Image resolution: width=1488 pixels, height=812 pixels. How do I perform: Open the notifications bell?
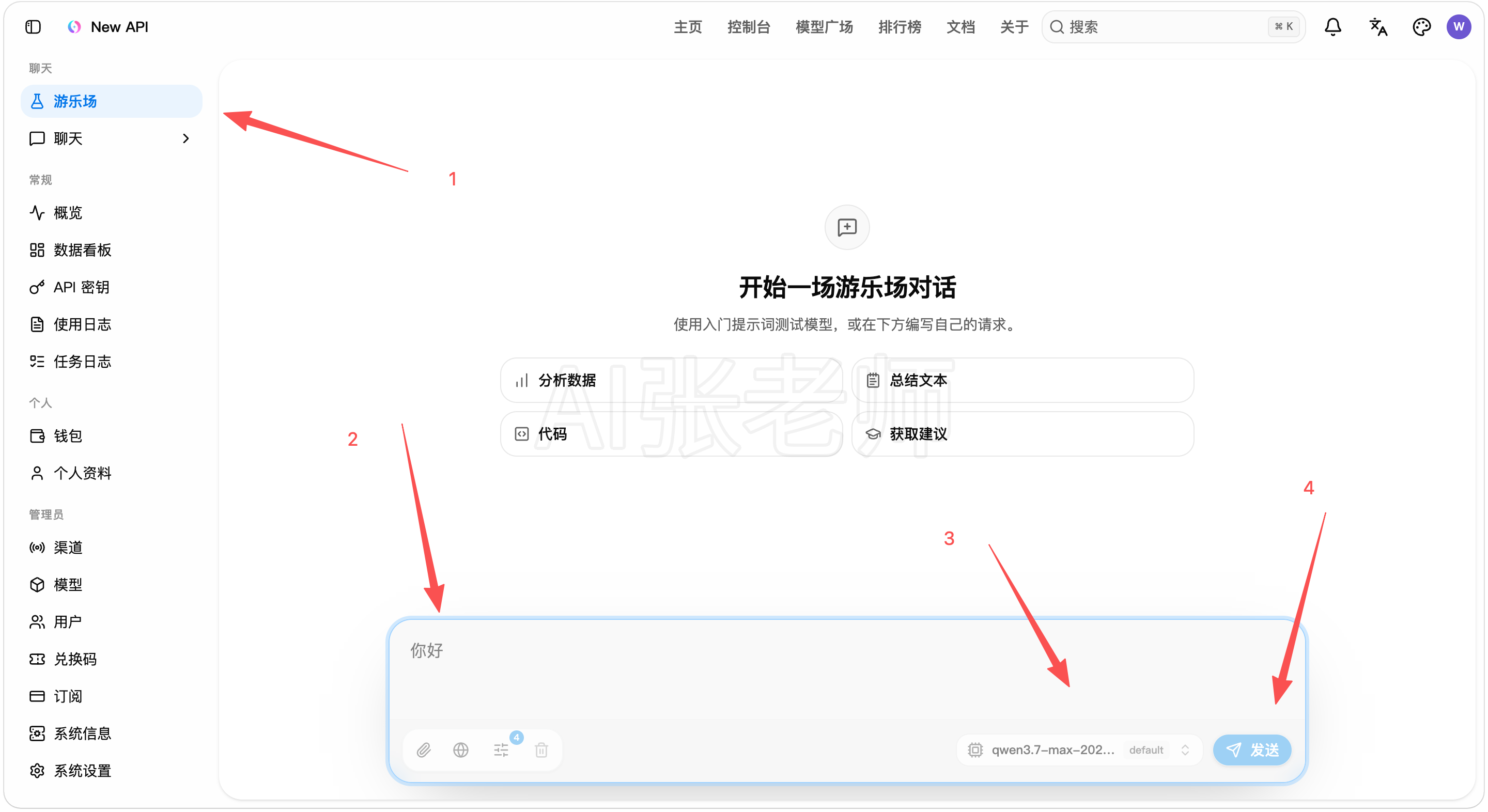pyautogui.click(x=1332, y=27)
